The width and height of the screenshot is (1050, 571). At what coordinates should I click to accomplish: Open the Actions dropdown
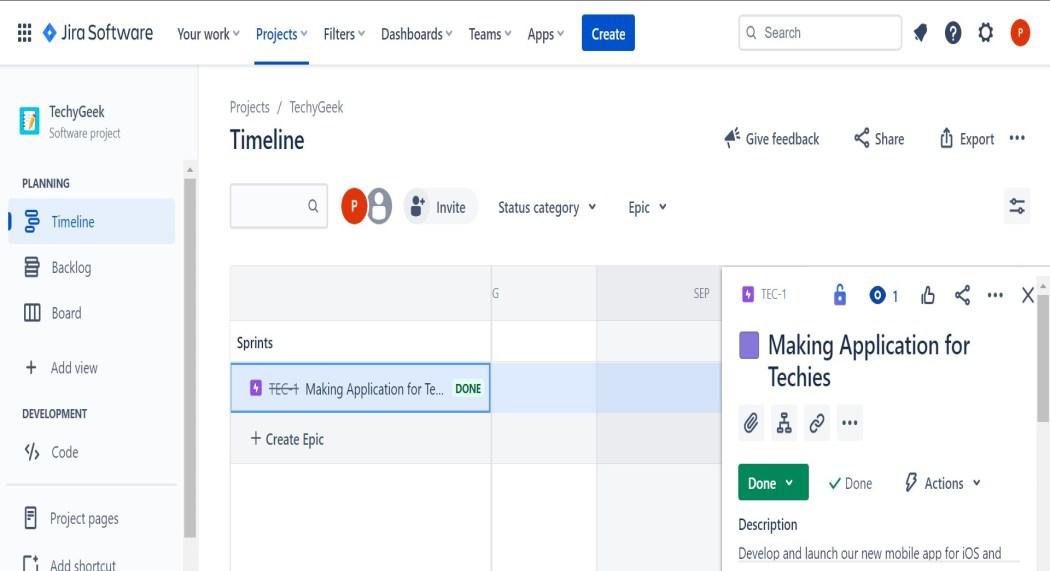point(943,483)
